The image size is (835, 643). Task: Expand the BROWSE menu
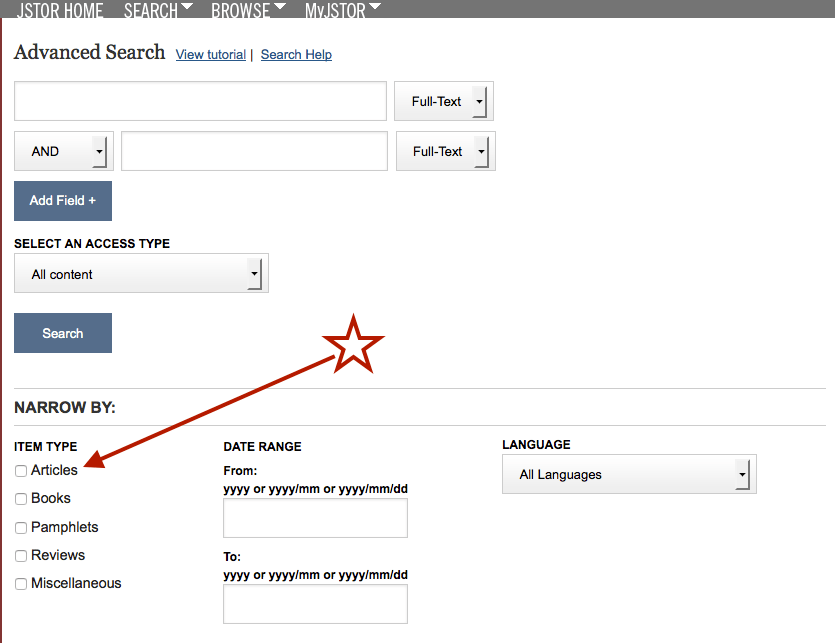tap(241, 10)
